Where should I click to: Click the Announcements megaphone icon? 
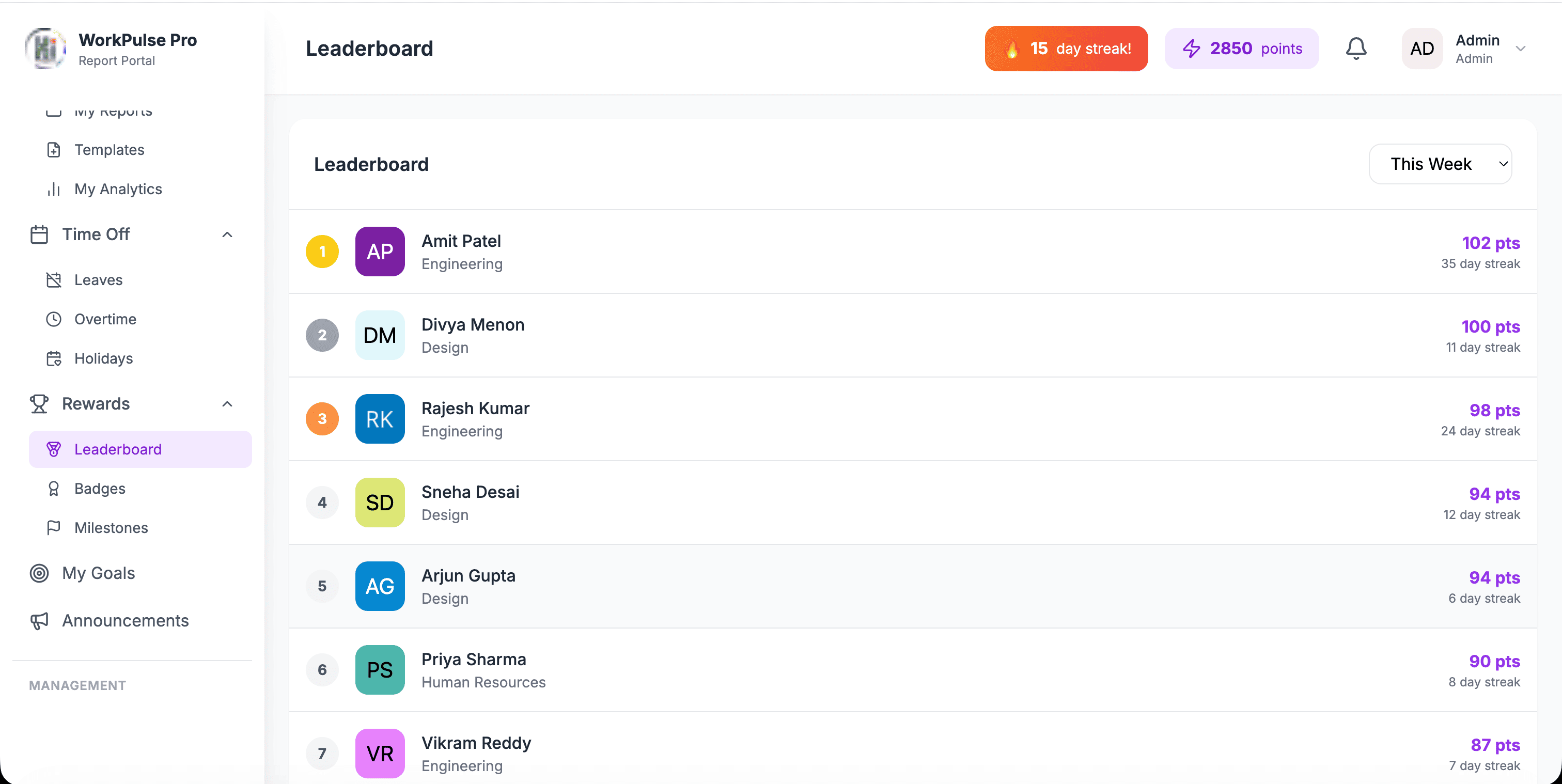click(x=39, y=621)
